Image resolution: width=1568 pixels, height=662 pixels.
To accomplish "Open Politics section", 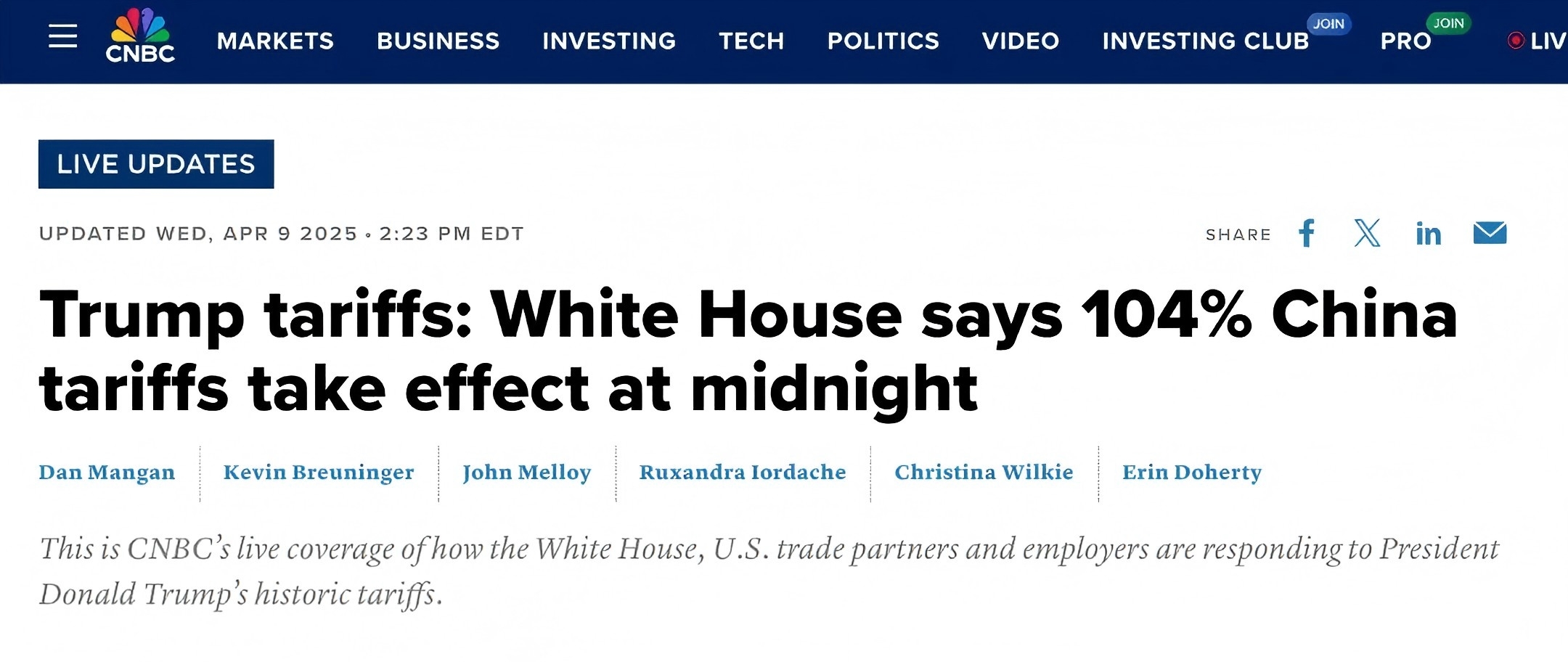I will click(x=883, y=41).
